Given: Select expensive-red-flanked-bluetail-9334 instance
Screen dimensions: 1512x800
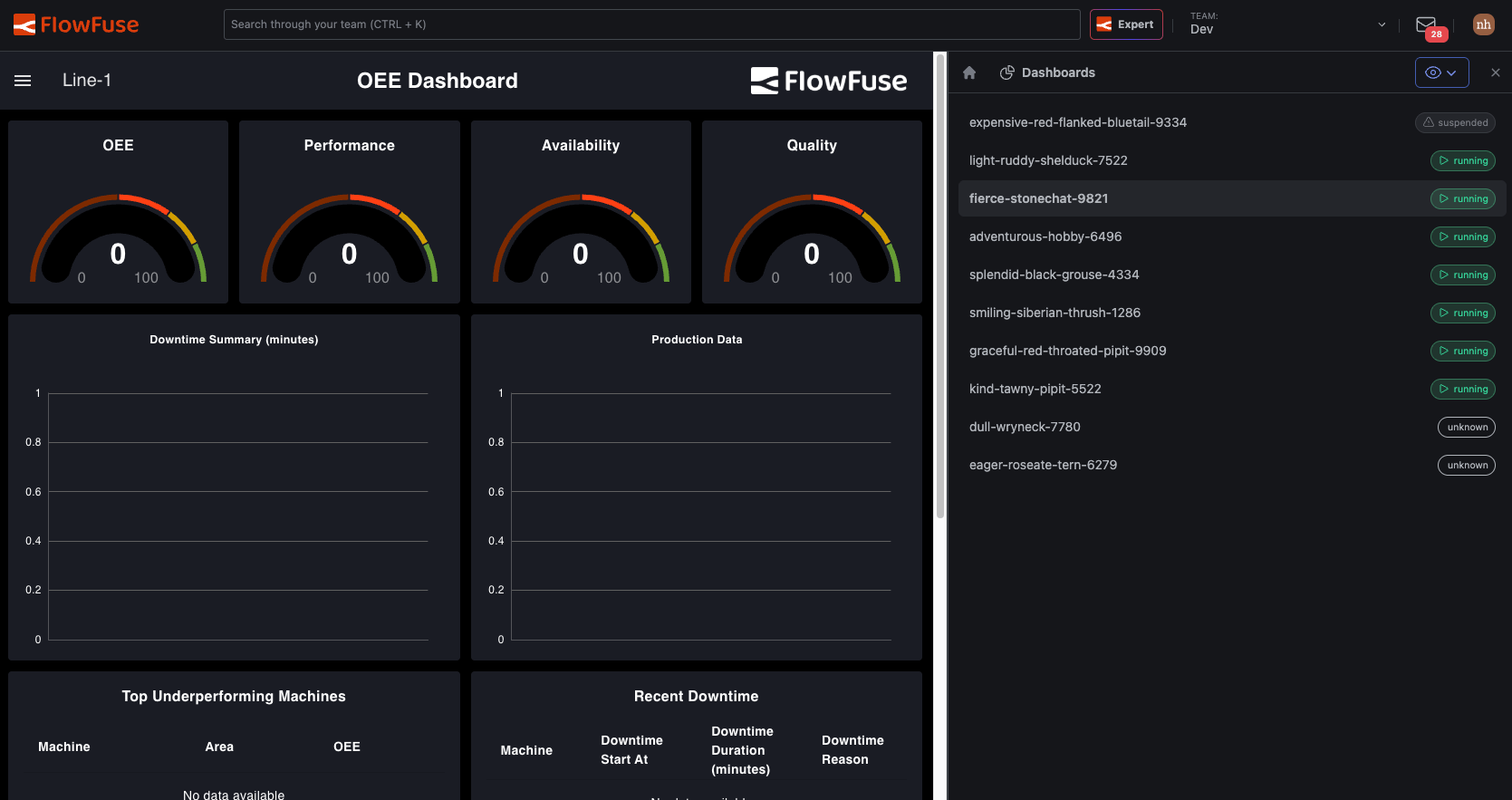Looking at the screenshot, I should [1232, 122].
